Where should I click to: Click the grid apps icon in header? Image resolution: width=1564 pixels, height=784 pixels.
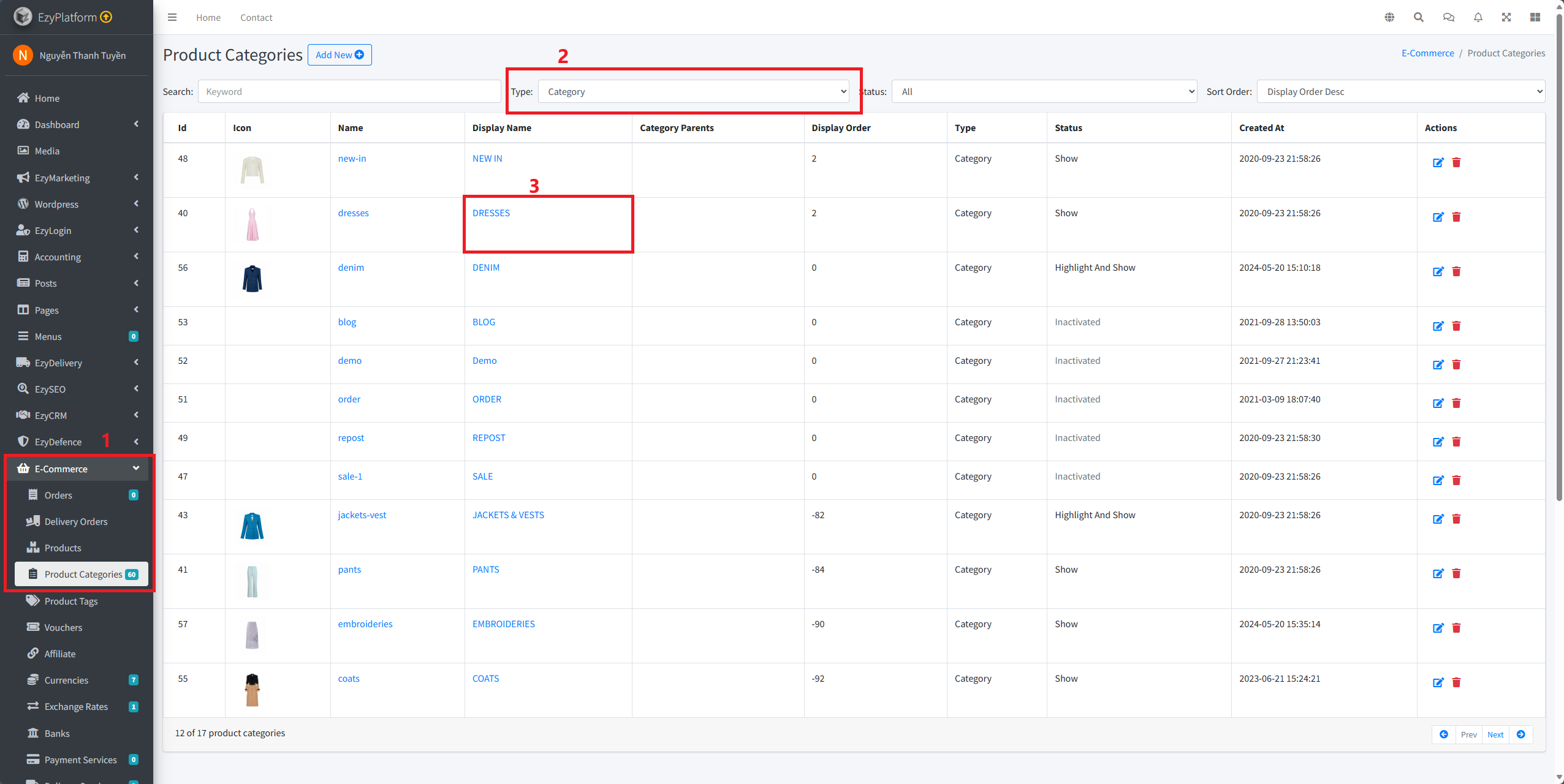1535,17
